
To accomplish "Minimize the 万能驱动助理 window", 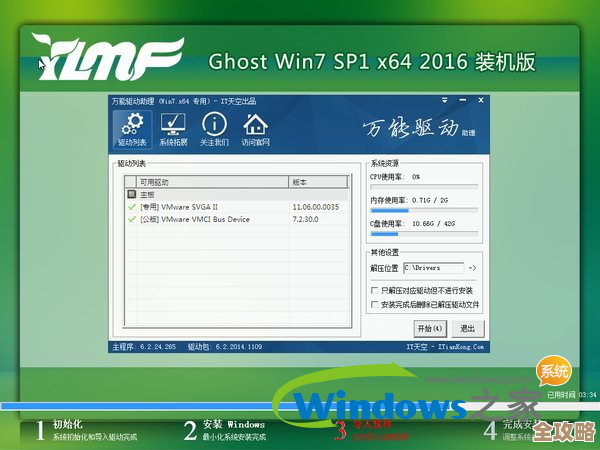I will [x=463, y=101].
